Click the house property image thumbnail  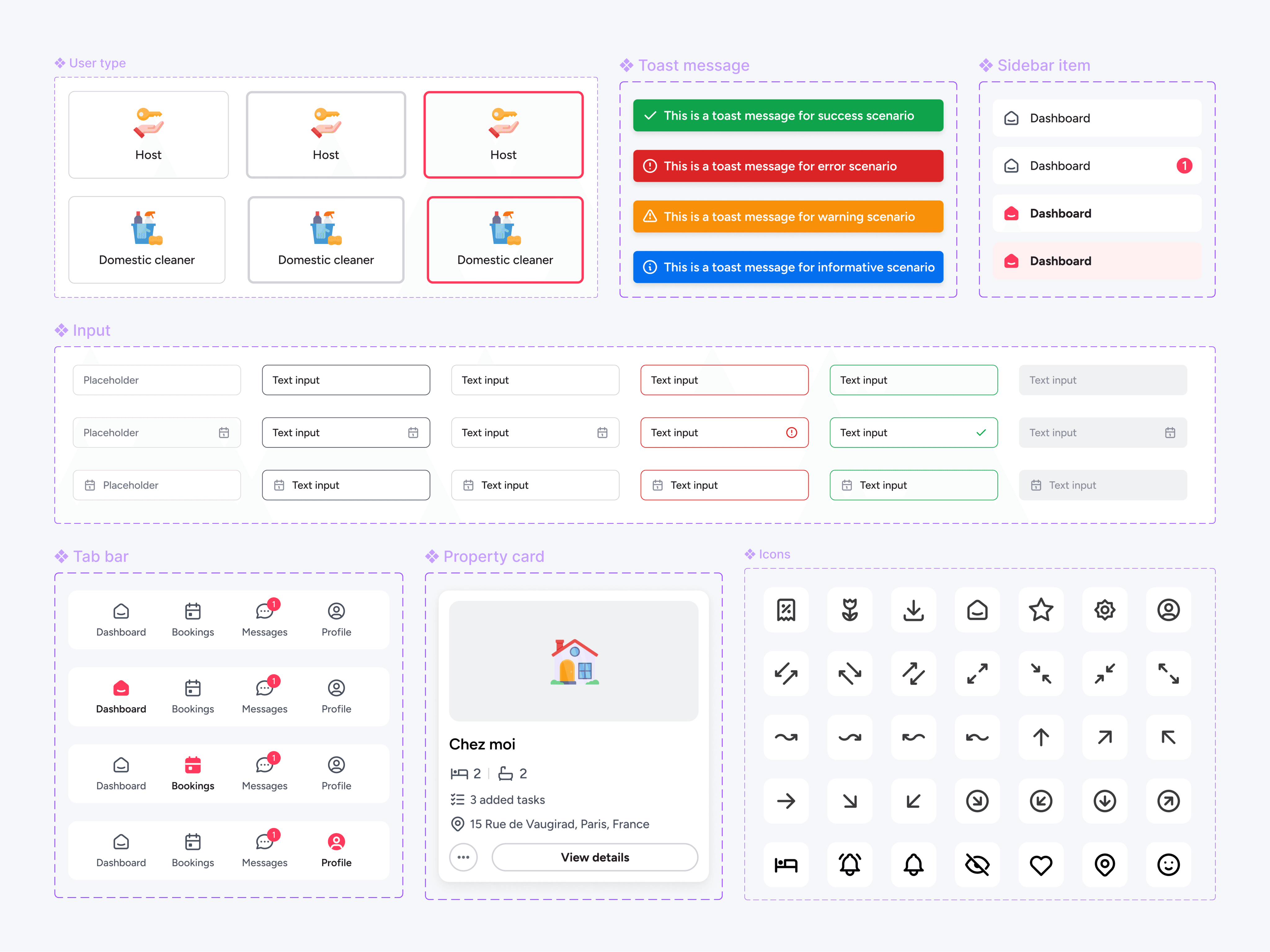coord(574,661)
